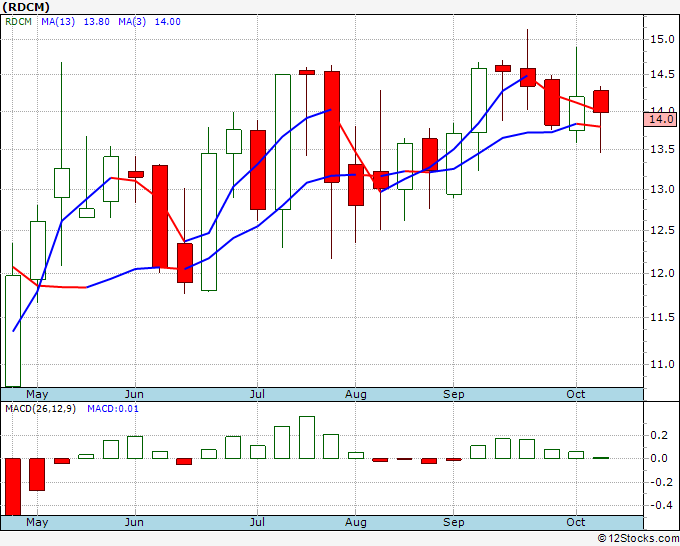
Task: Click the (RDCM) chart title
Action: (26, 7)
